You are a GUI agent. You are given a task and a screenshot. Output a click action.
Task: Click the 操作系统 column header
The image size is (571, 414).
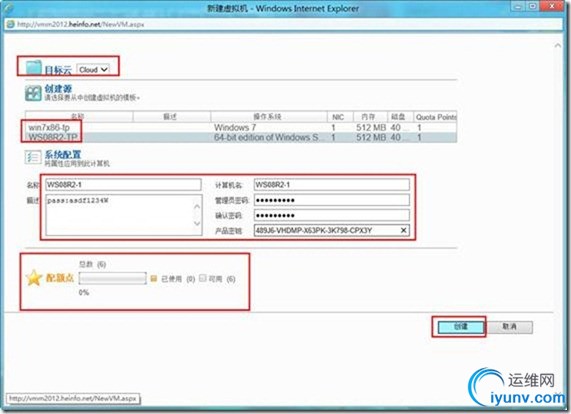point(269,117)
